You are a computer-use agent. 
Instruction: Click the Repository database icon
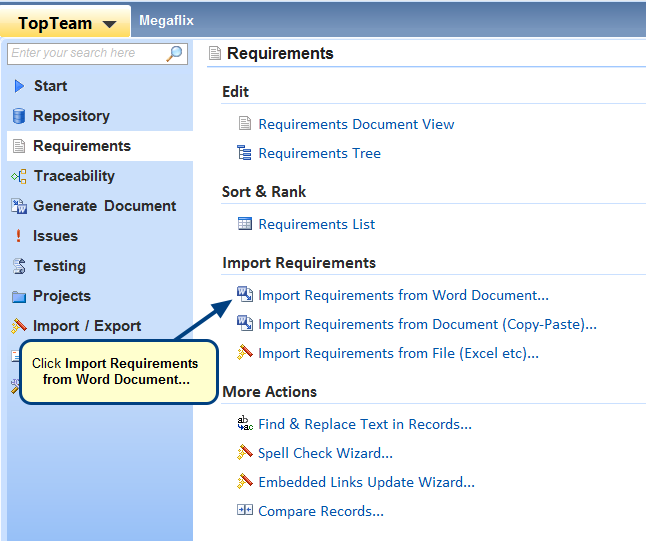tap(18, 116)
